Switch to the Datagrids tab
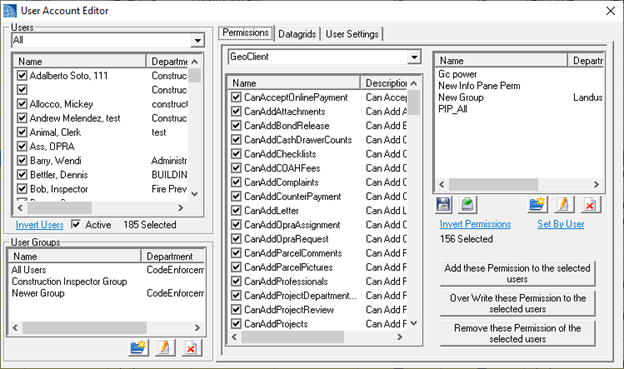The height and width of the screenshot is (369, 624). (297, 34)
